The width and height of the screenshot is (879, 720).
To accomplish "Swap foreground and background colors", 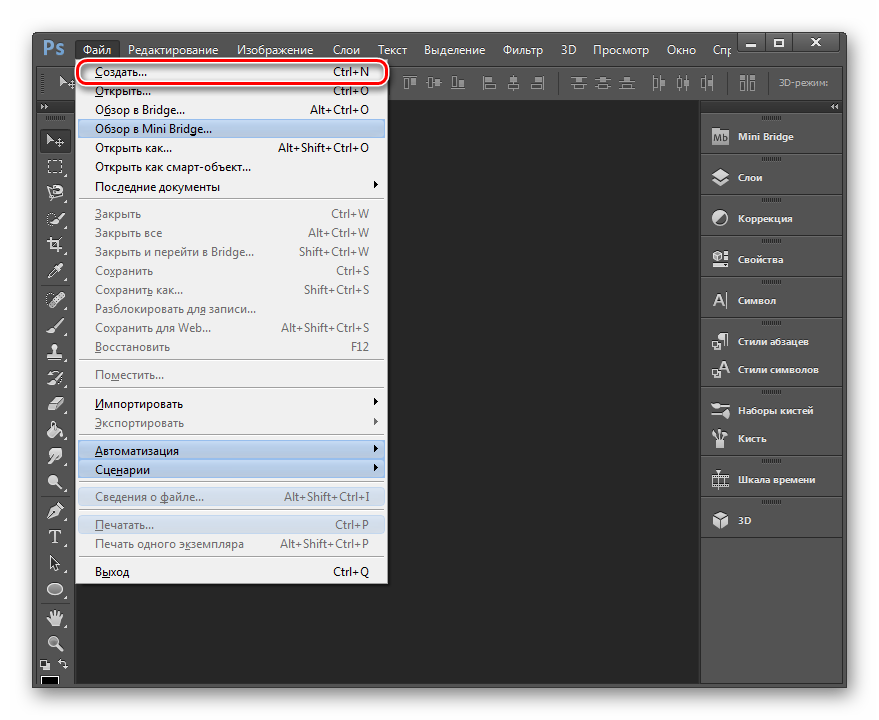I will (65, 664).
